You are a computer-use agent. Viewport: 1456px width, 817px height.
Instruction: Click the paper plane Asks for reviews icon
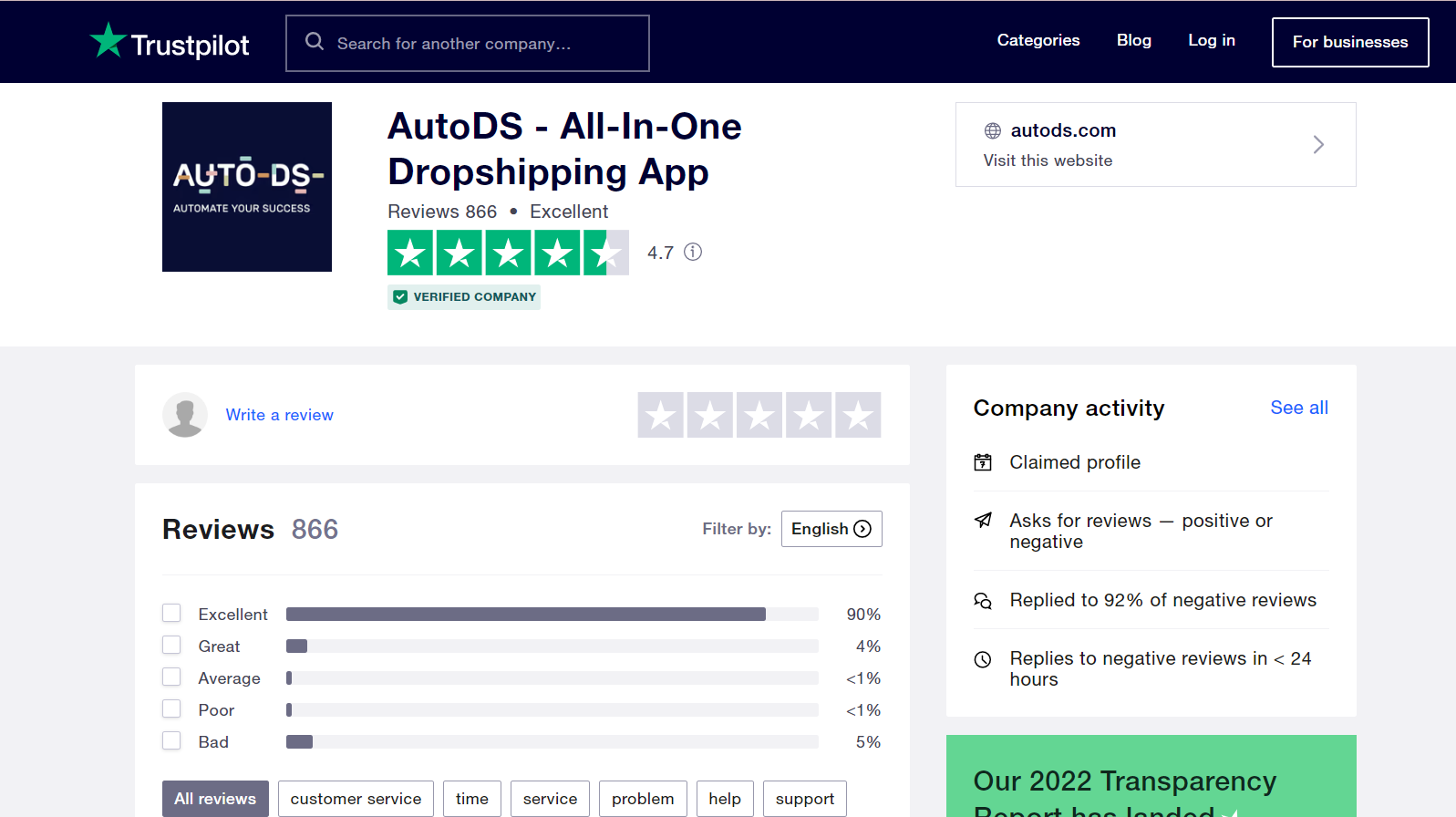(983, 521)
